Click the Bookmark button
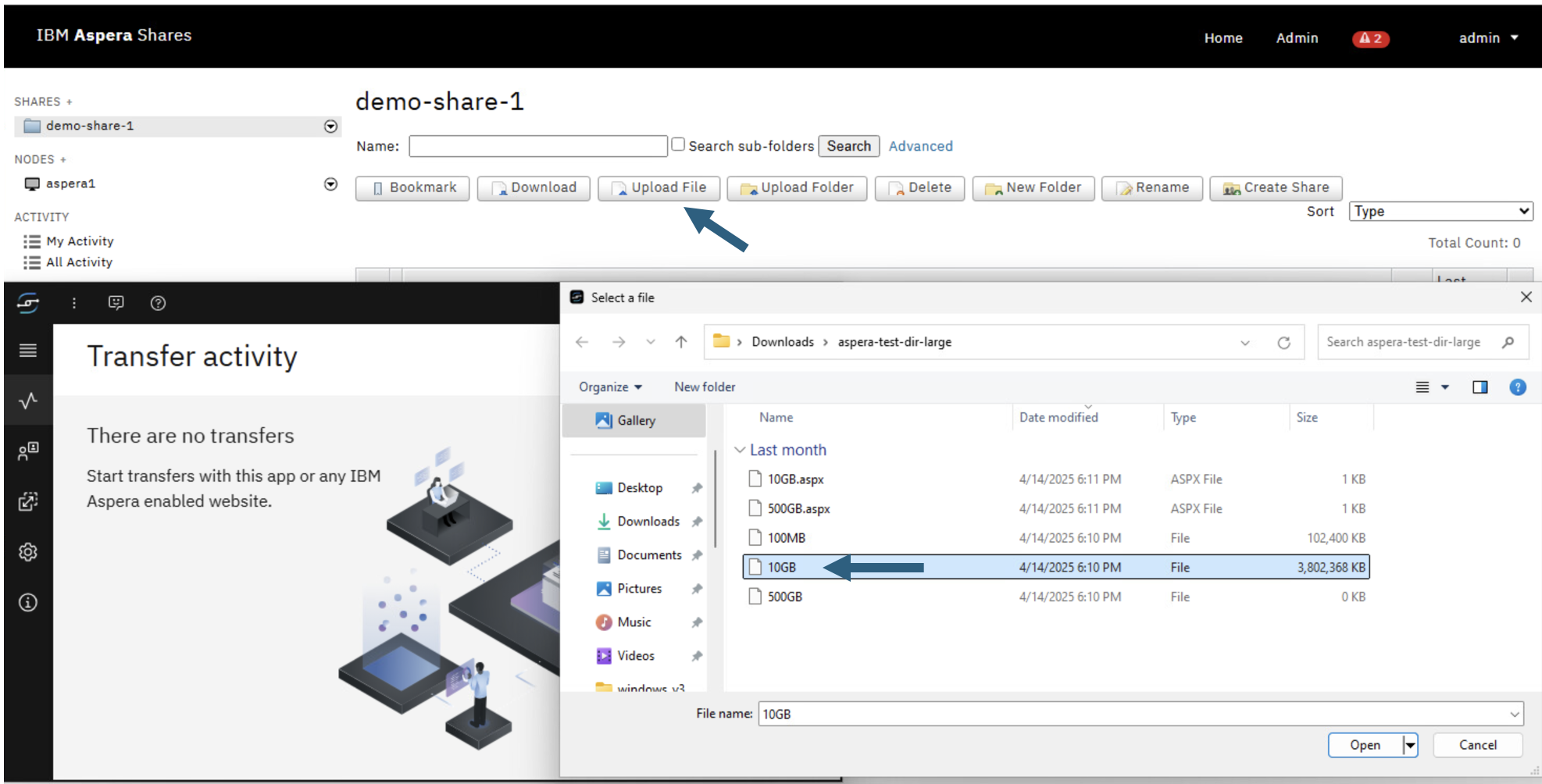This screenshot has height=784, width=1542. click(412, 188)
